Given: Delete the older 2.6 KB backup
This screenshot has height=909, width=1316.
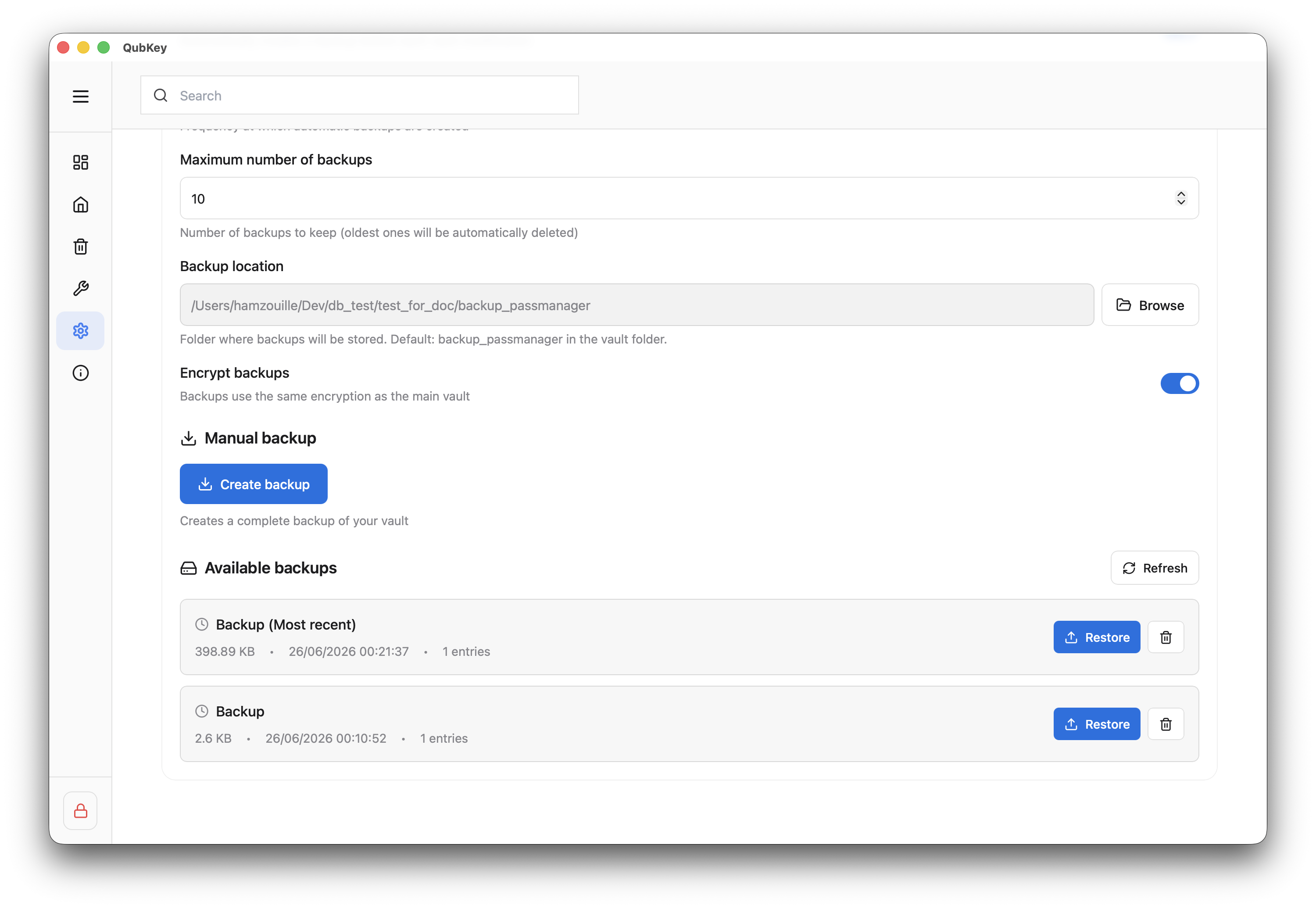Looking at the screenshot, I should point(1166,724).
